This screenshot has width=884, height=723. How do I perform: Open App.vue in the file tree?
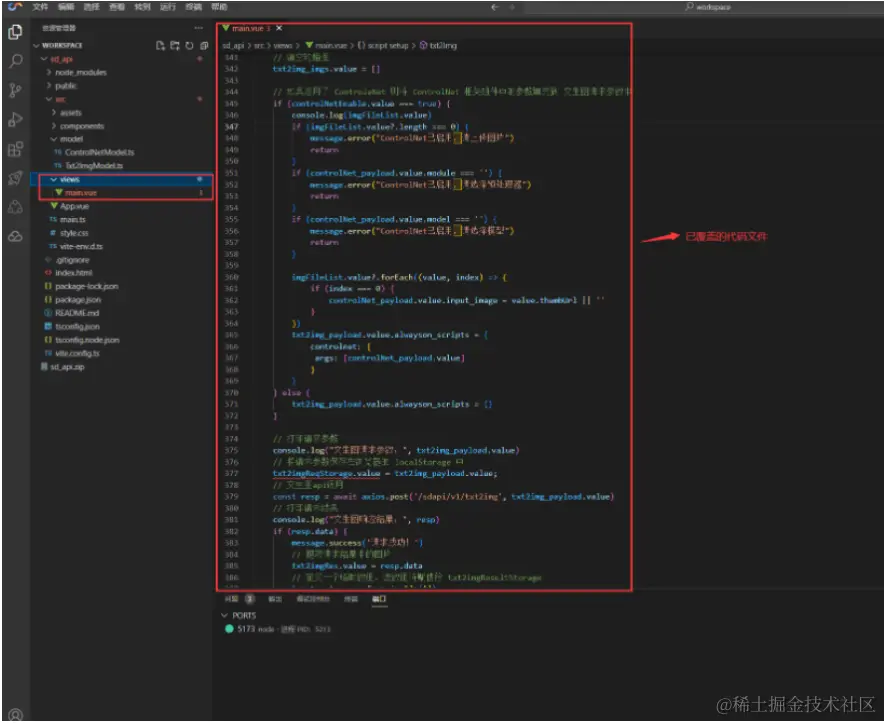(x=74, y=206)
